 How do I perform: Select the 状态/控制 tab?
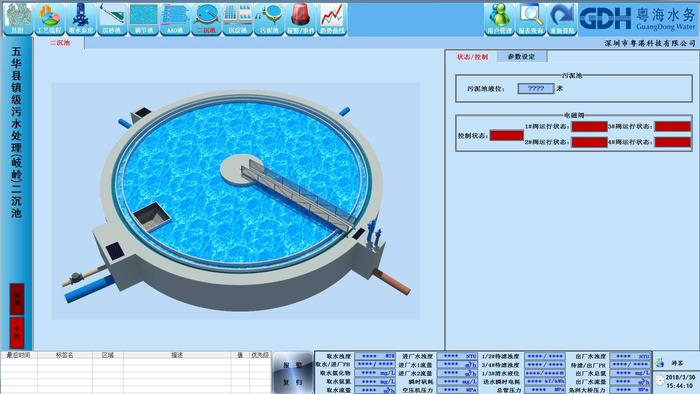click(472, 57)
